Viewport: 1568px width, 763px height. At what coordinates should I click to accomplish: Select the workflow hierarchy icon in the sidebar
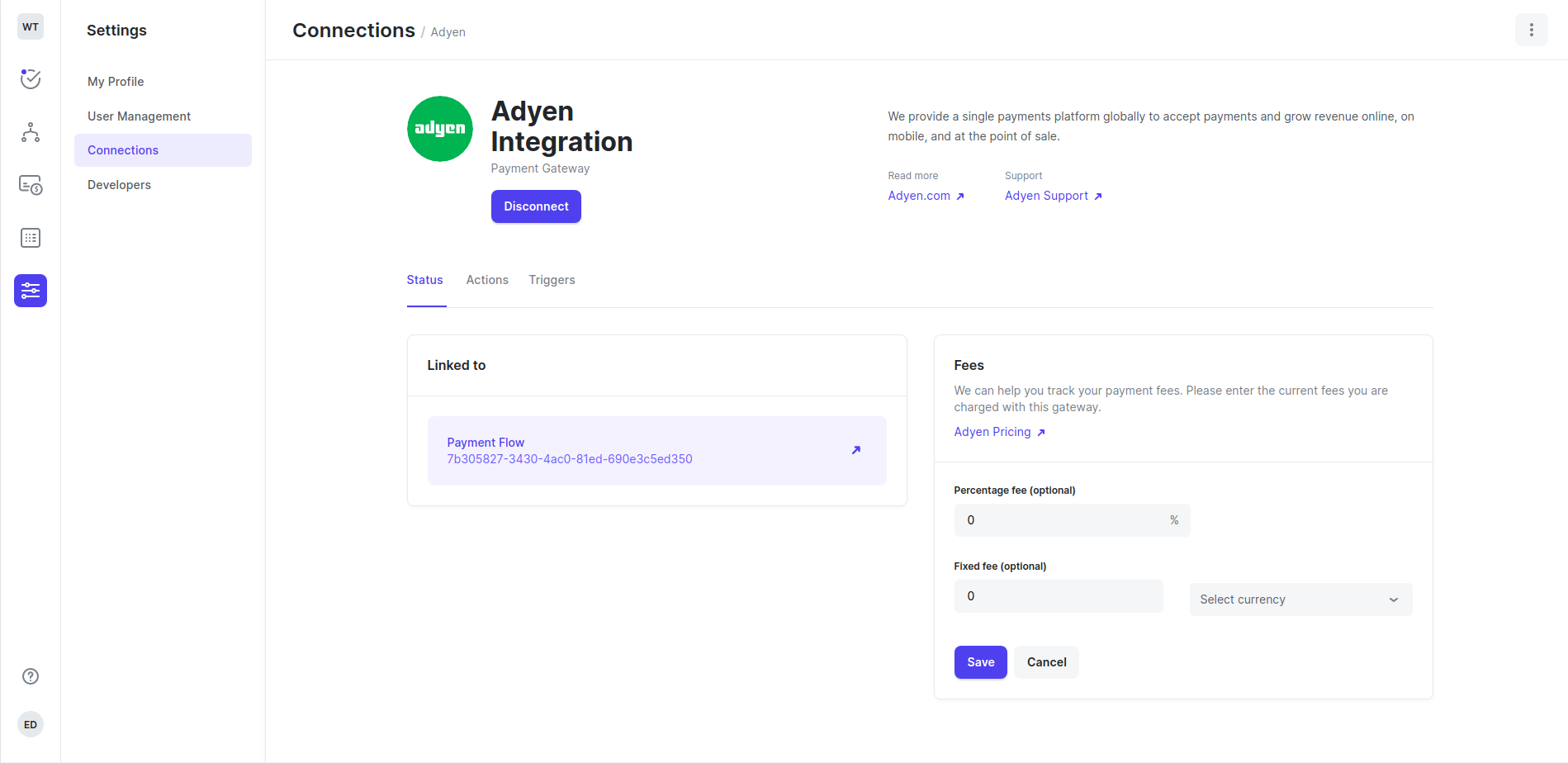tap(30, 132)
